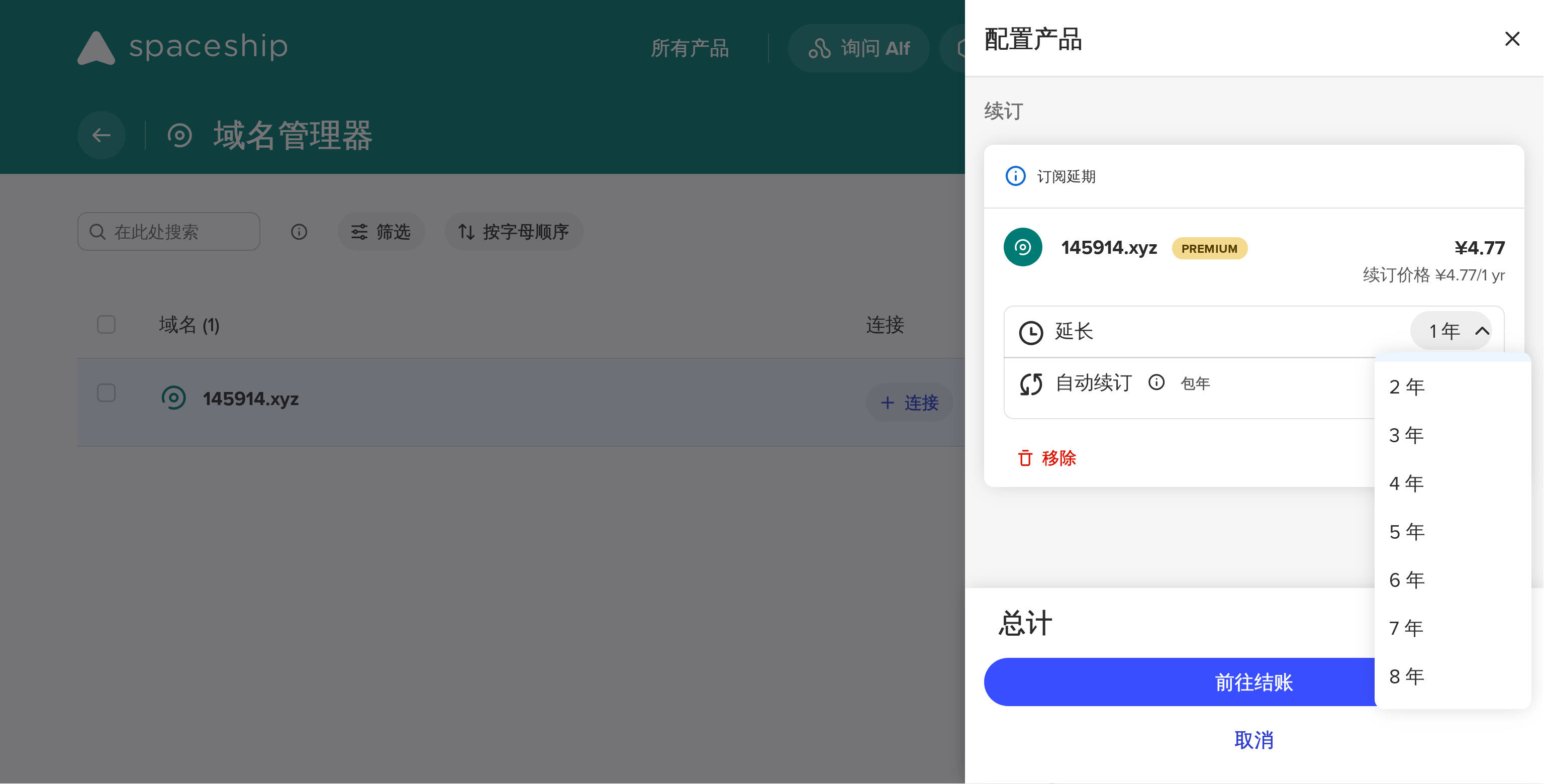
Task: Click the 取消 cancel link
Action: 1253,740
